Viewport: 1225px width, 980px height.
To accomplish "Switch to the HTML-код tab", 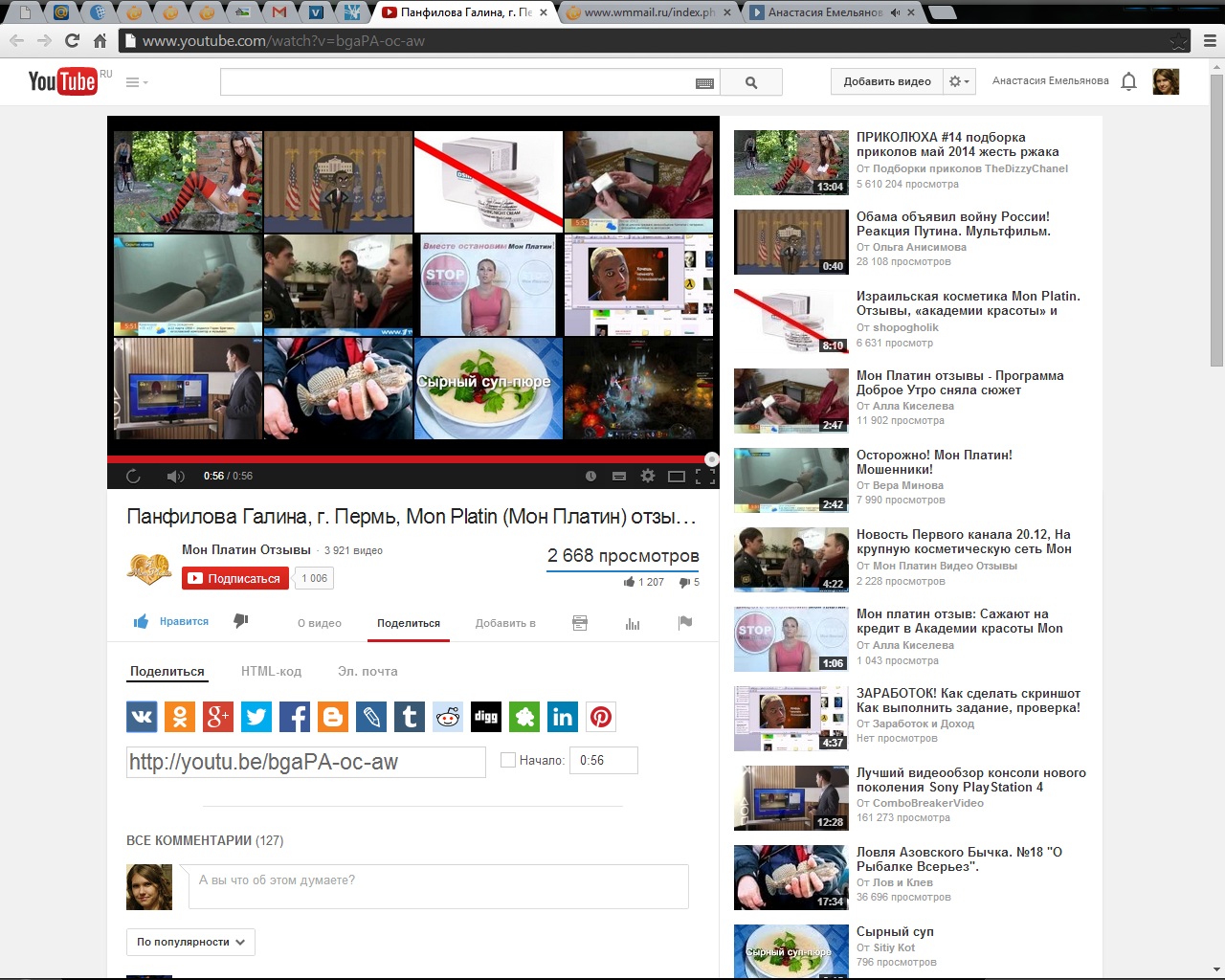I will 271,671.
